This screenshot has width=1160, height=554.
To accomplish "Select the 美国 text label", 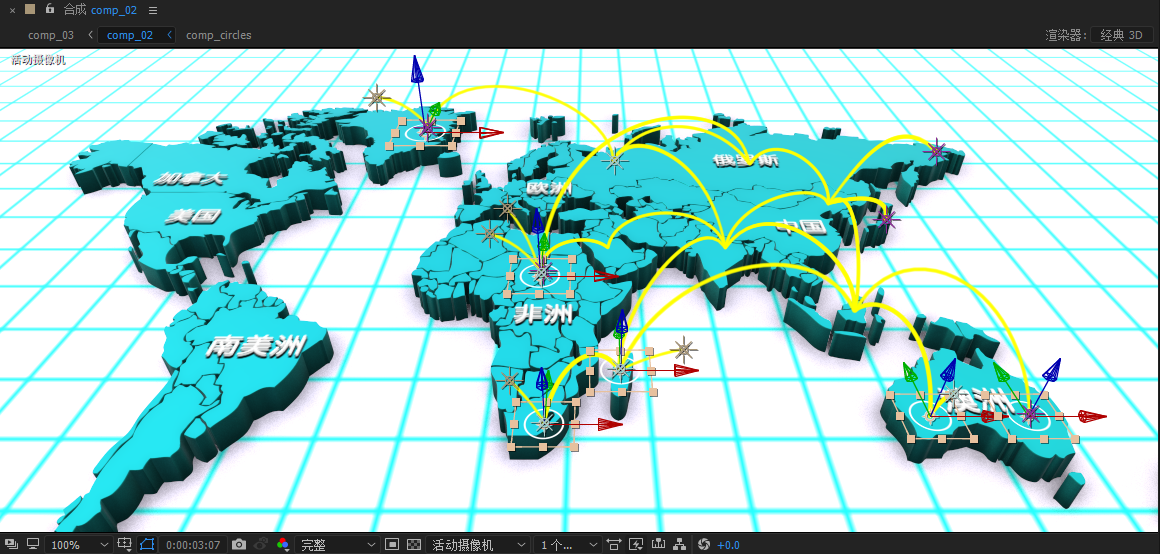I will pyautogui.click(x=193, y=216).
